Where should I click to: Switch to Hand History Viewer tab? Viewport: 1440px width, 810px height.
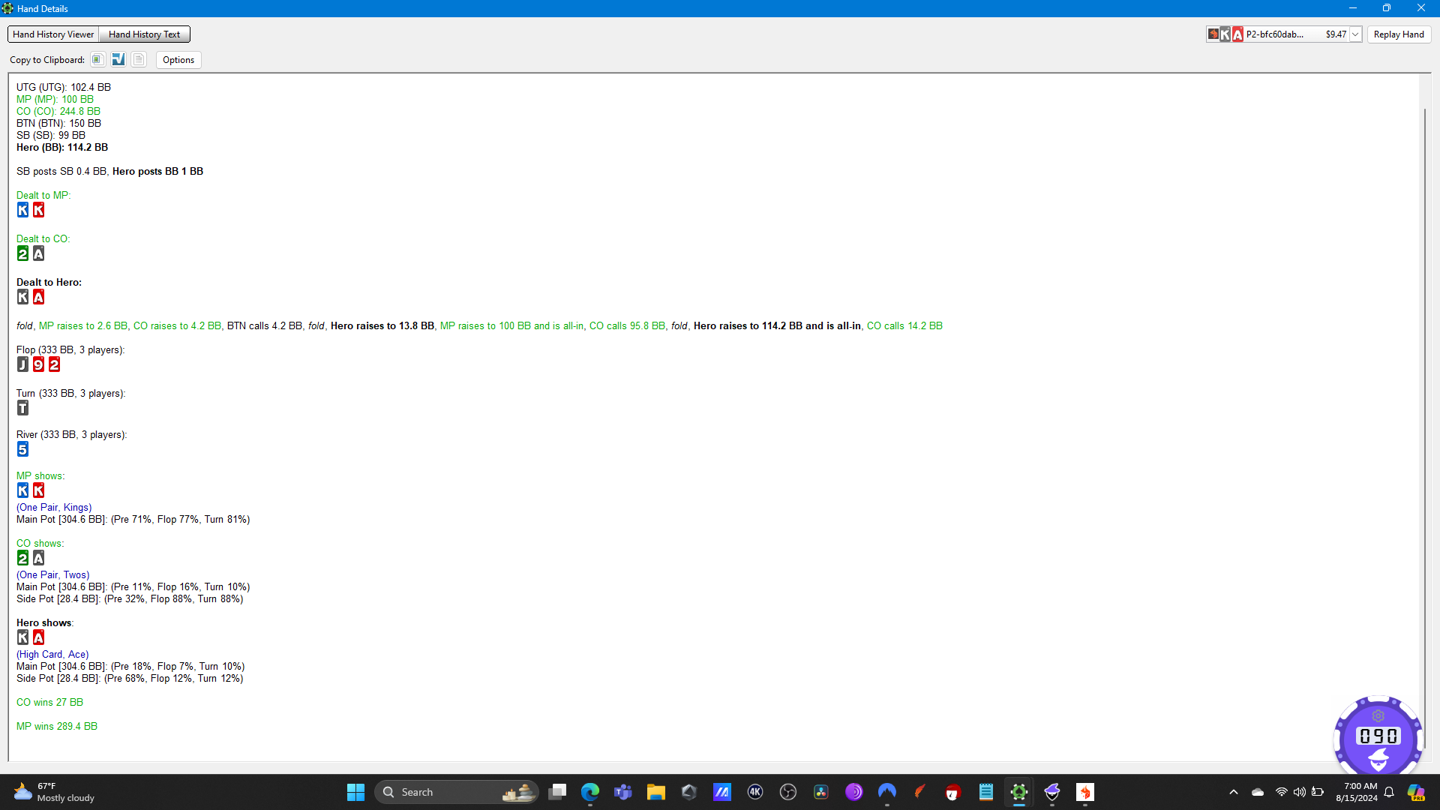[53, 34]
